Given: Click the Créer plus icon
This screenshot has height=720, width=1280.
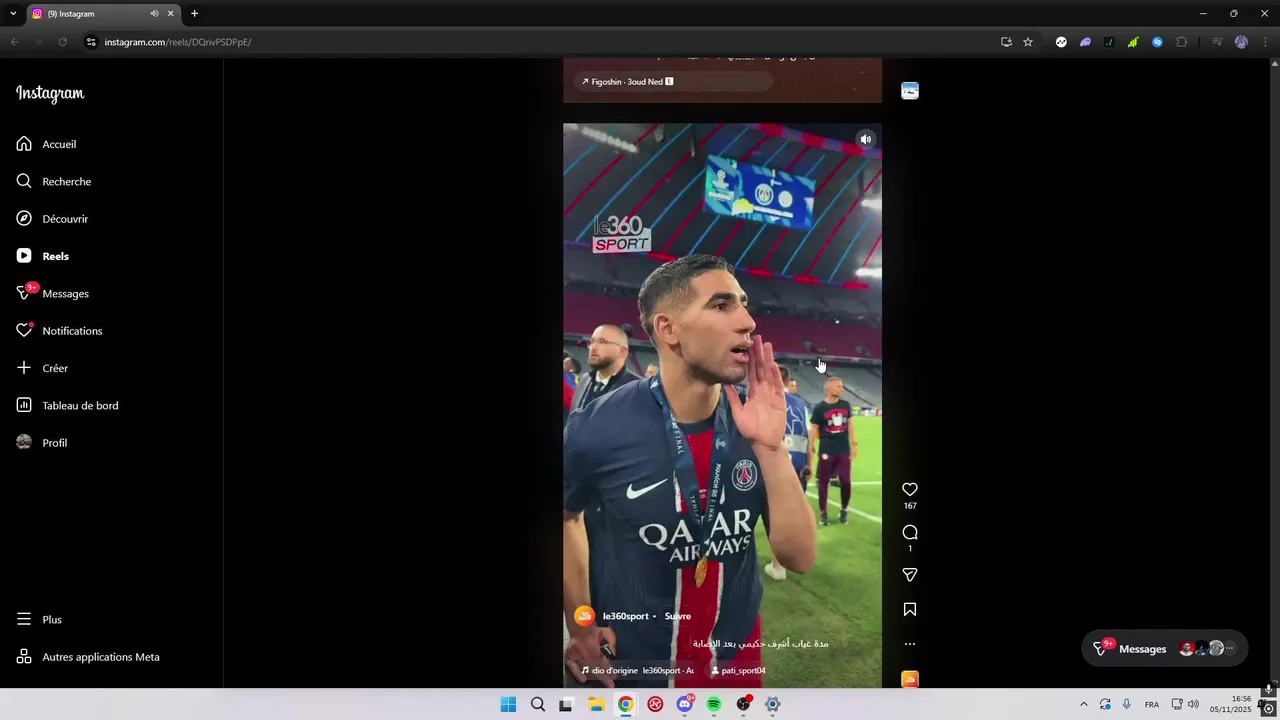Looking at the screenshot, I should [x=24, y=368].
